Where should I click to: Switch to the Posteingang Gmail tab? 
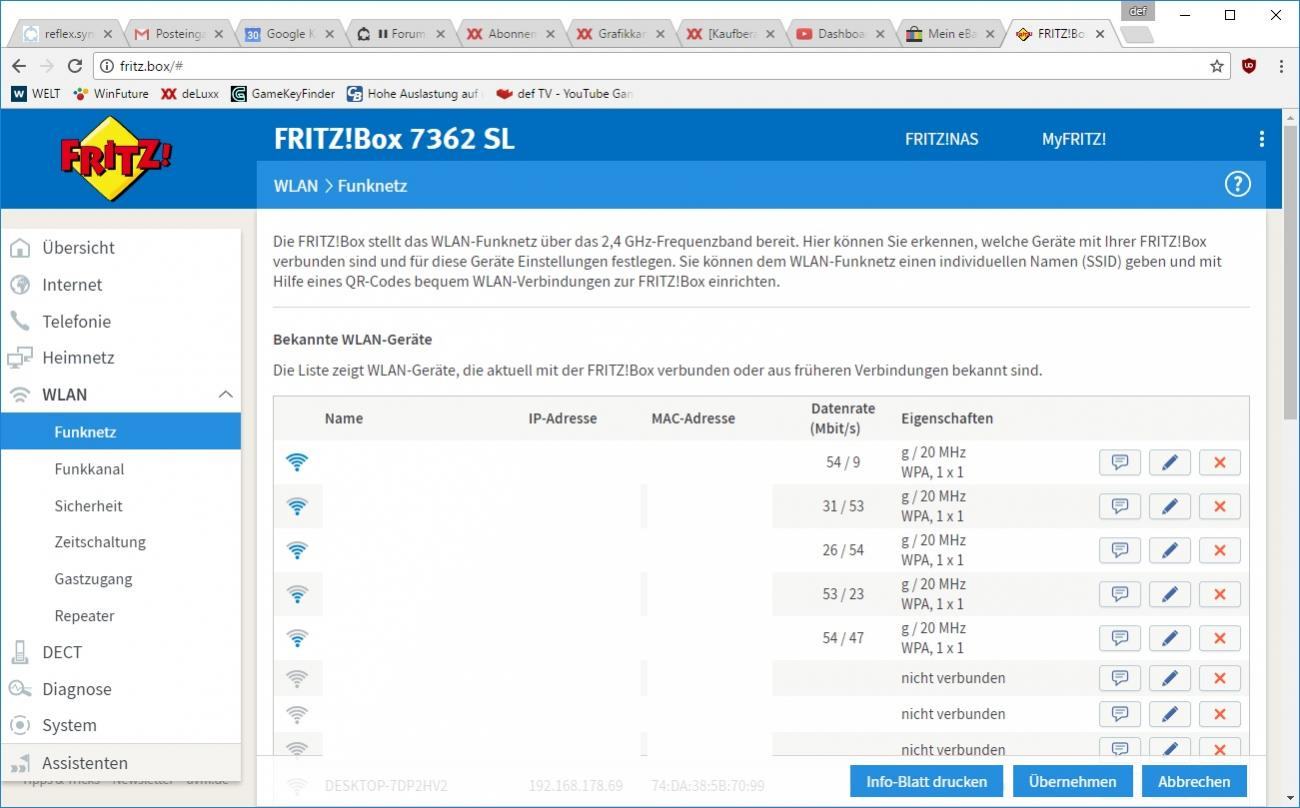(180, 33)
